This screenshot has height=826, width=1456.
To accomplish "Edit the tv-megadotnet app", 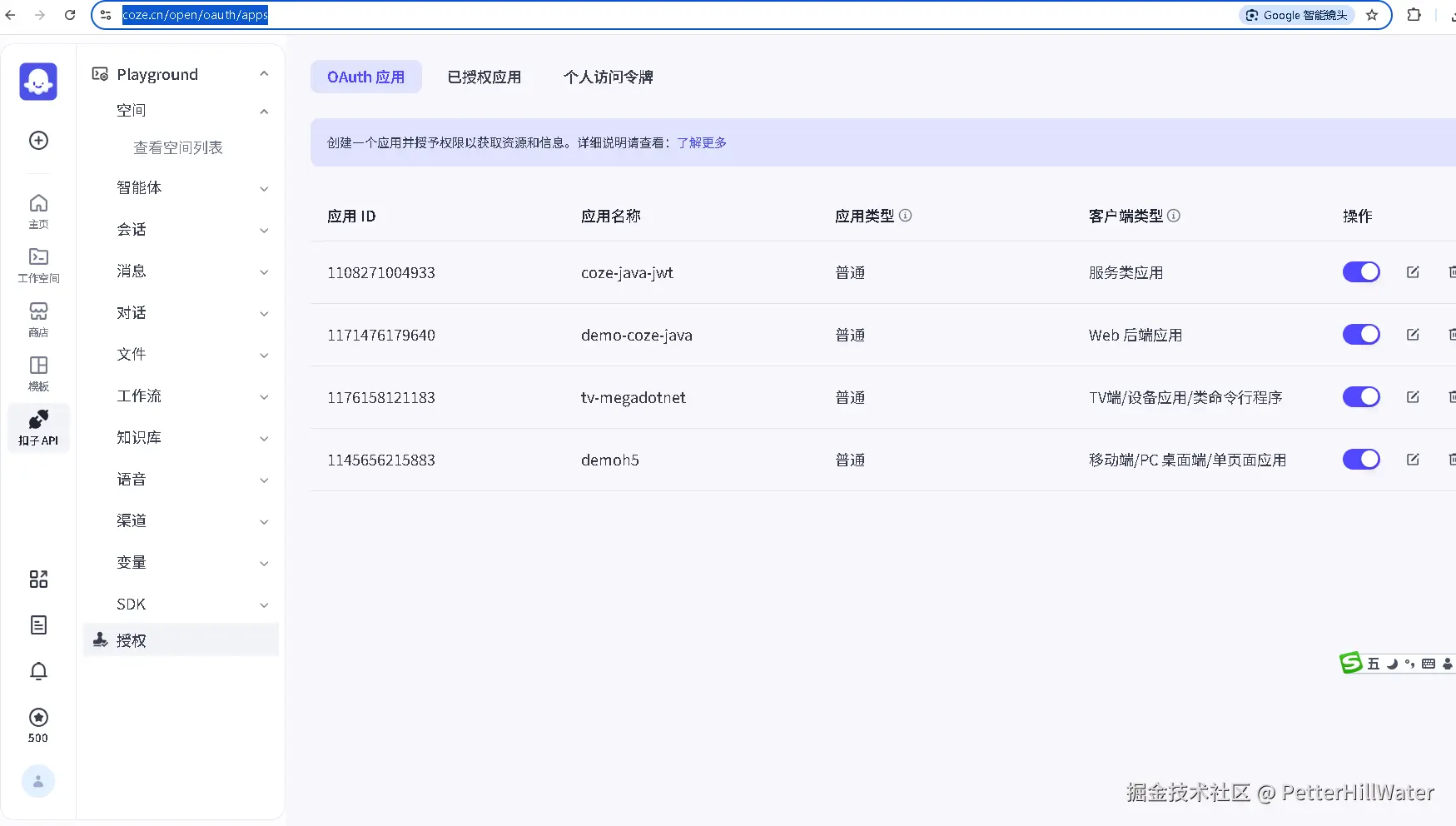I will [x=1413, y=397].
